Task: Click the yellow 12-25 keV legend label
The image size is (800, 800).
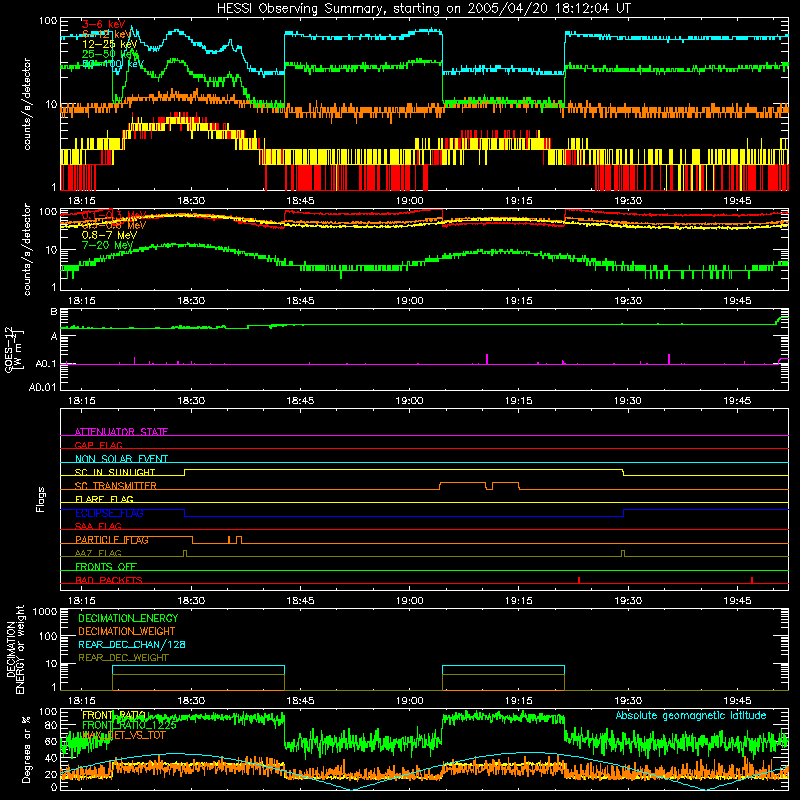Action: click(x=109, y=44)
